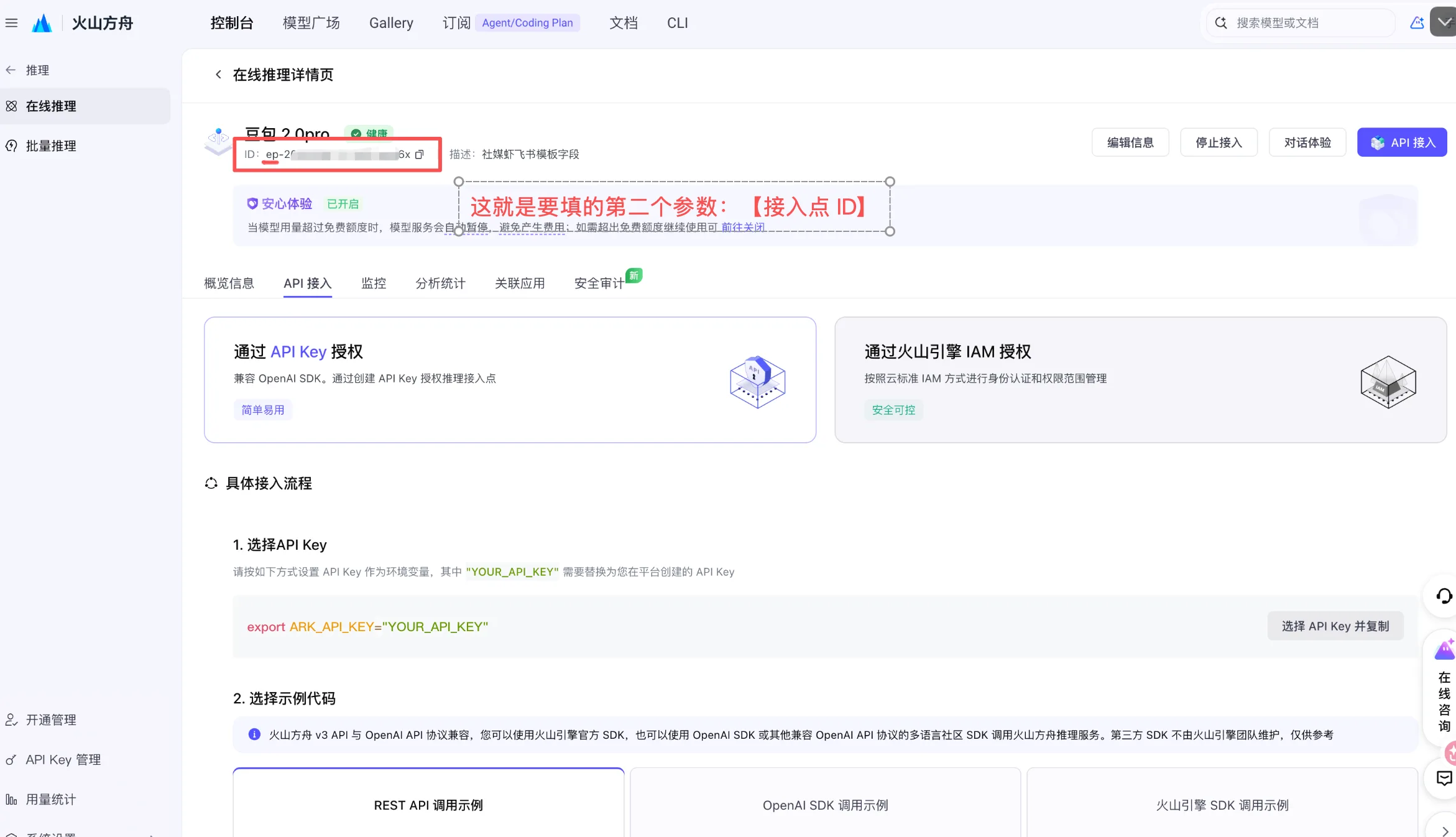
Task: Click 停止接入 button
Action: (1219, 142)
